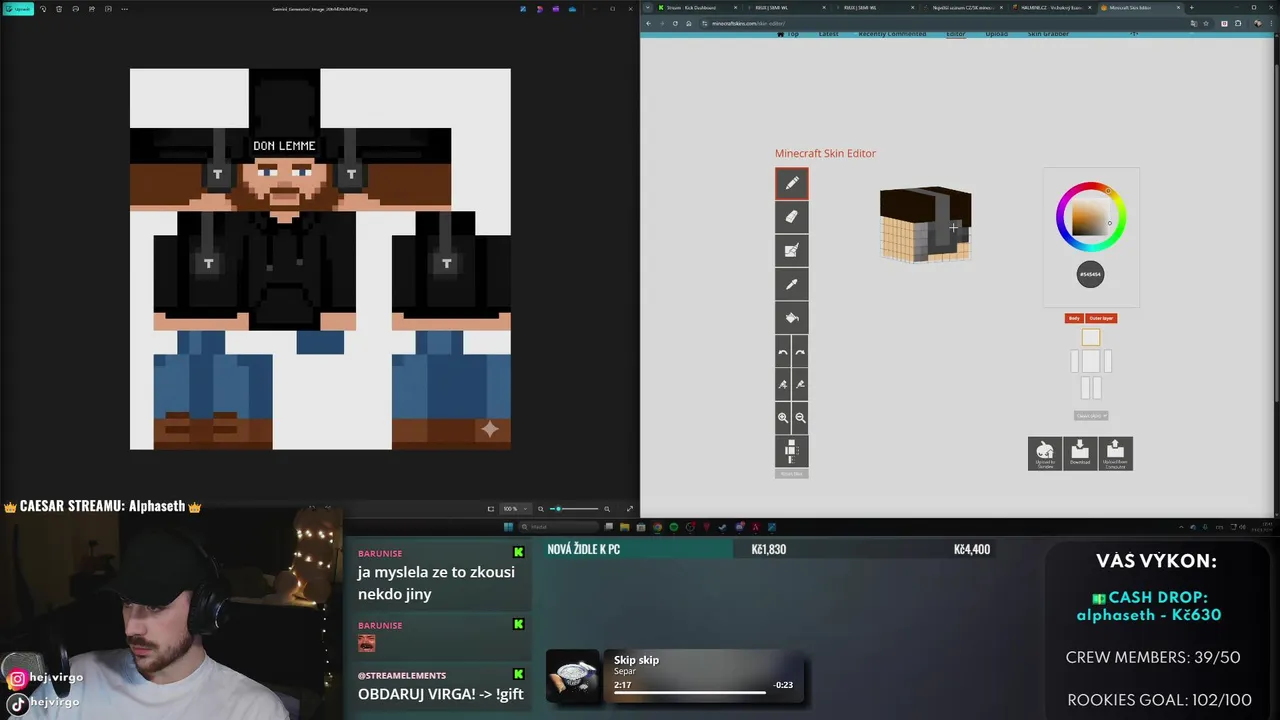Toggle the Outer layer button
1280x720 pixels.
[x=1101, y=318]
